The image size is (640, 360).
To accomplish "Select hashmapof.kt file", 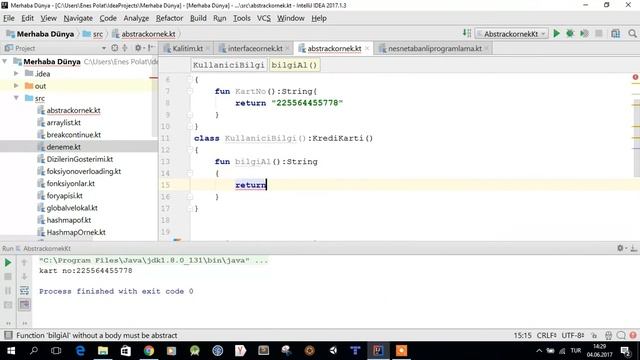I will tap(69, 220).
